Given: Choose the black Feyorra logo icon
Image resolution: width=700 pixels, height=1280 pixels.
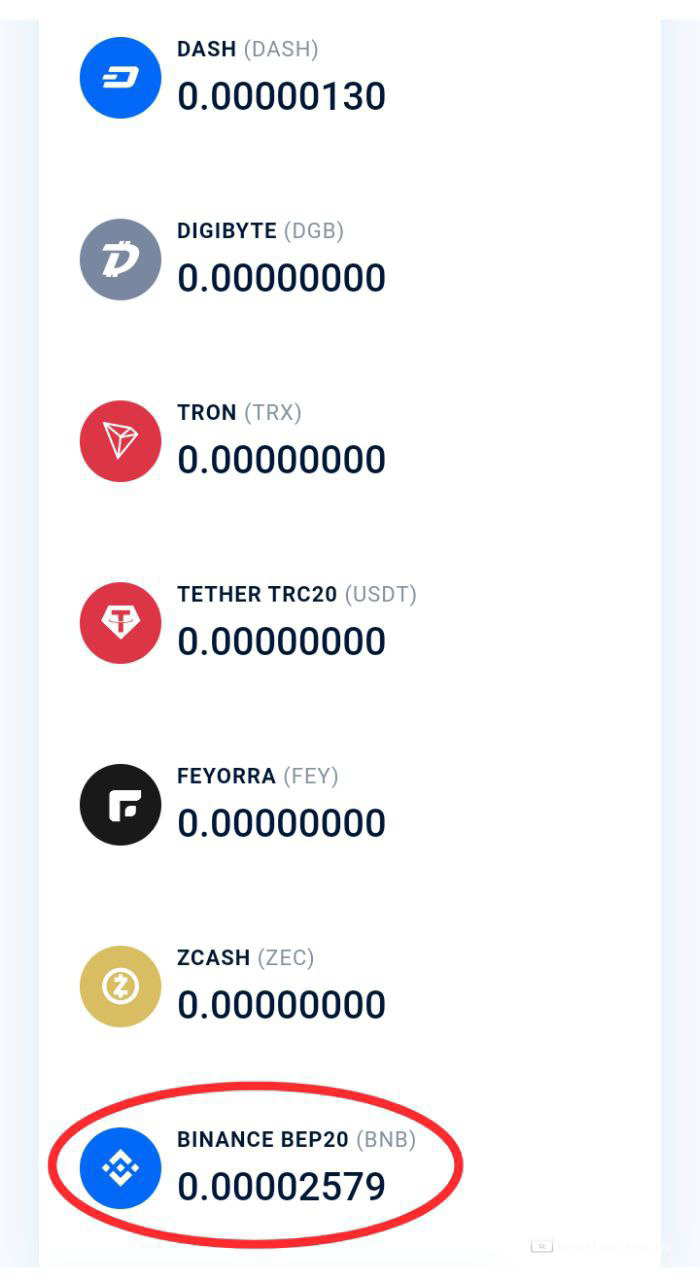Looking at the screenshot, I should 120,805.
